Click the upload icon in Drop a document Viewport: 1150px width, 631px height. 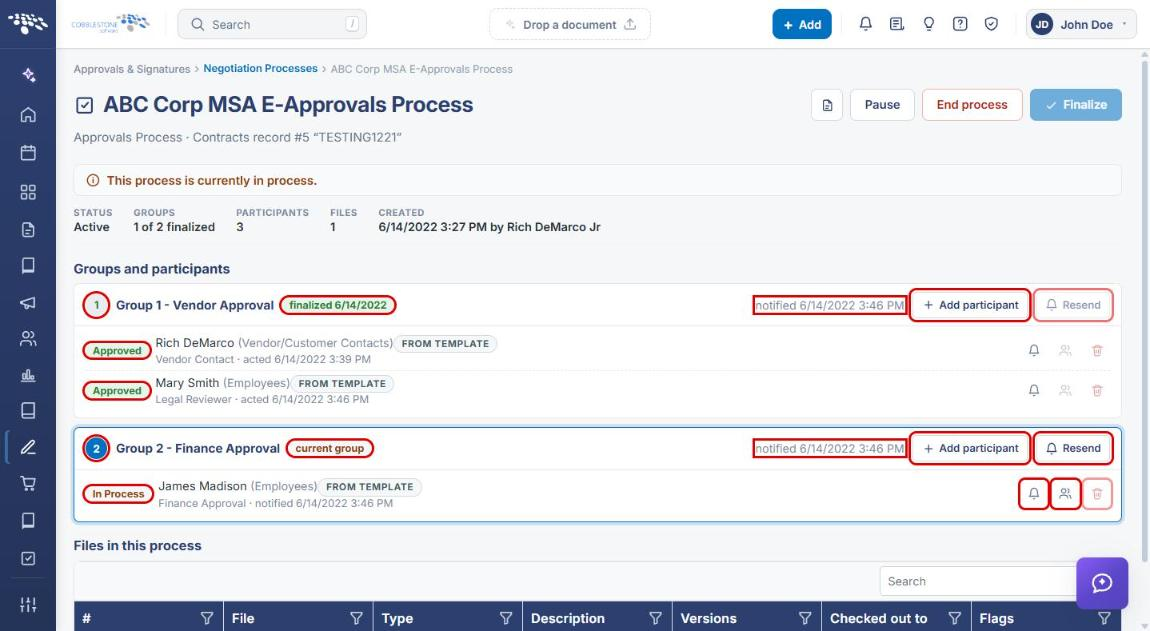(x=630, y=24)
